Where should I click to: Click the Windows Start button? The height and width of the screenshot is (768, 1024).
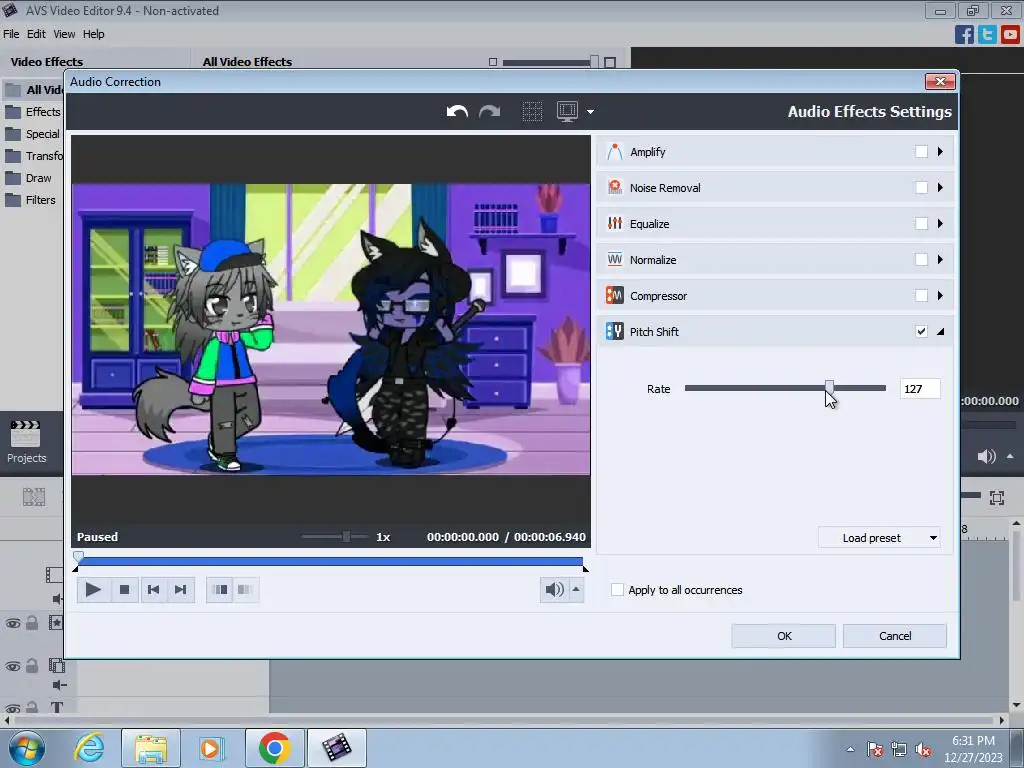(x=26, y=748)
